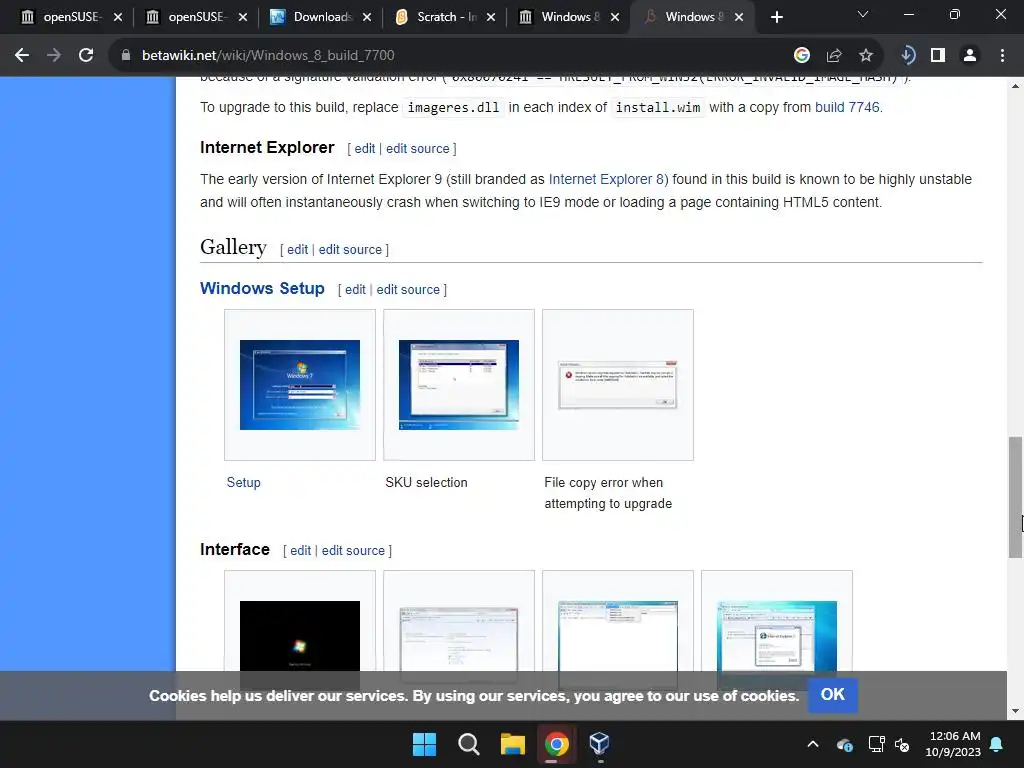Close the Scratch tab

pos(491,17)
